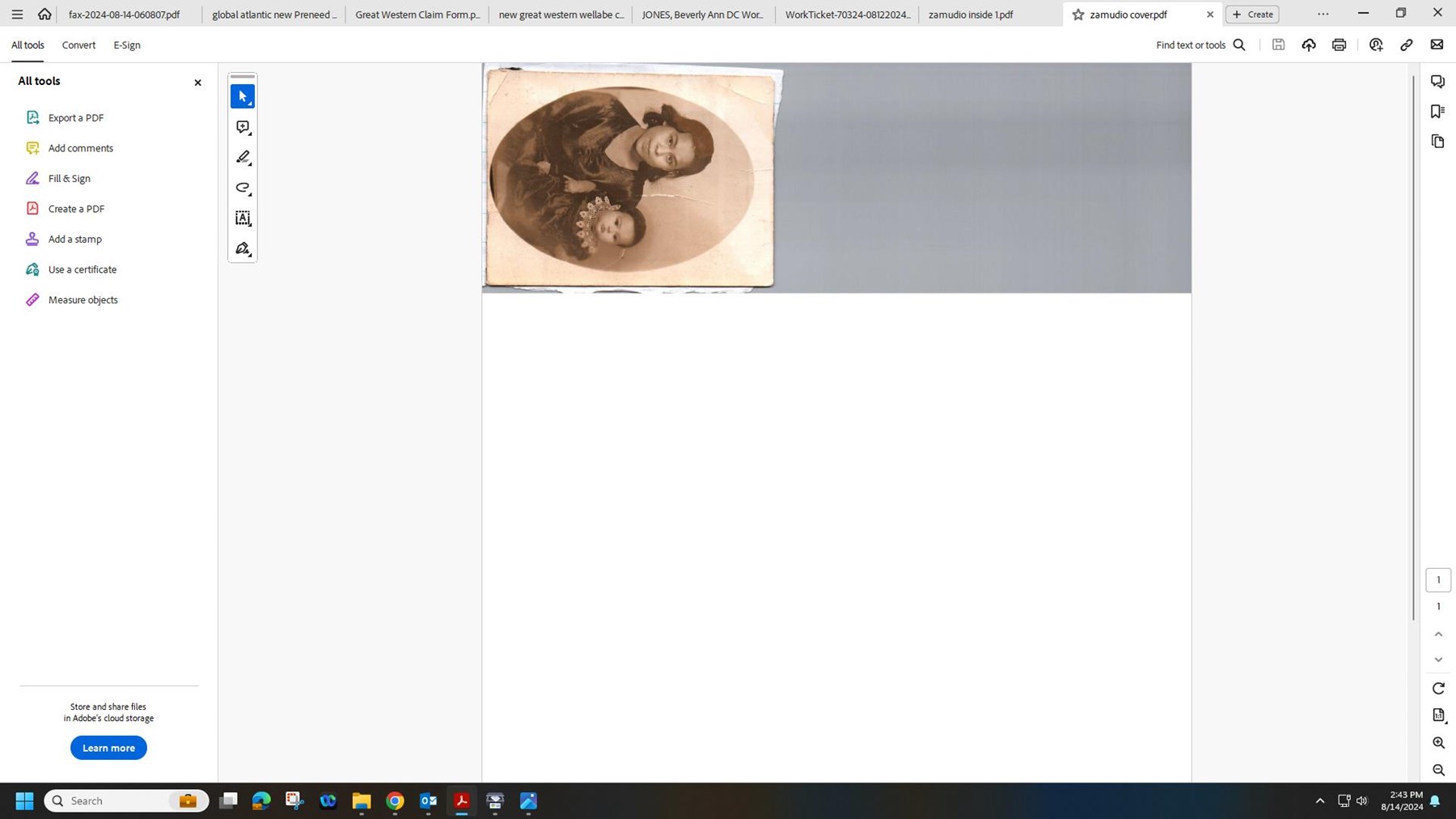Rotate the page view clockwise
Viewport: 1456px width, 819px height.
coord(1438,688)
